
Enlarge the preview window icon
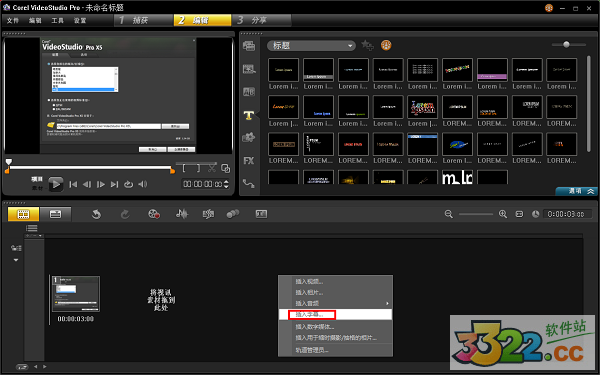(x=226, y=168)
